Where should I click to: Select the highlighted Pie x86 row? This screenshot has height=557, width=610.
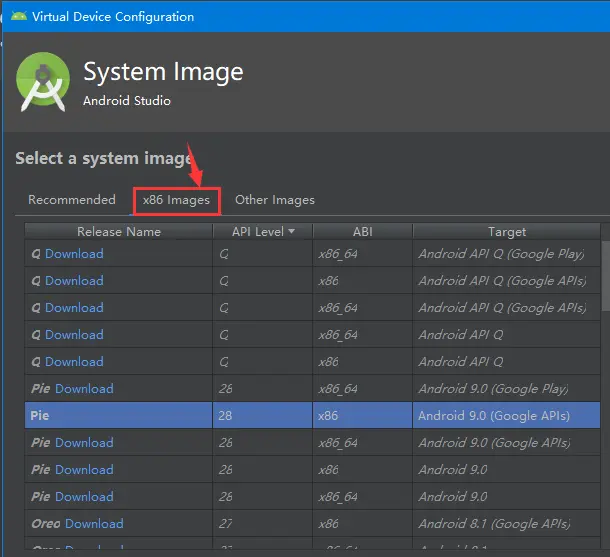(x=300, y=415)
